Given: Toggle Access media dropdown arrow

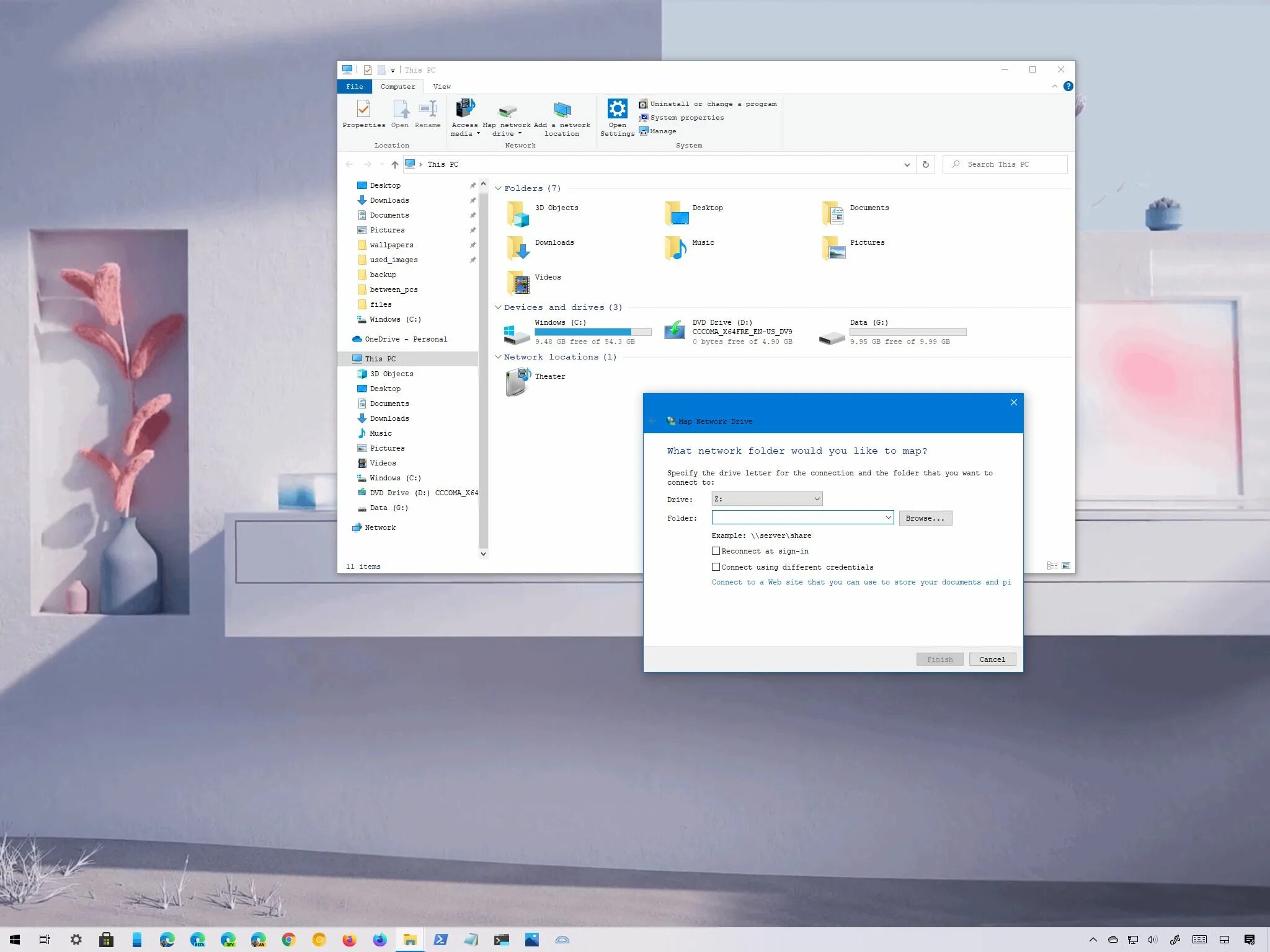Looking at the screenshot, I should 477,133.
